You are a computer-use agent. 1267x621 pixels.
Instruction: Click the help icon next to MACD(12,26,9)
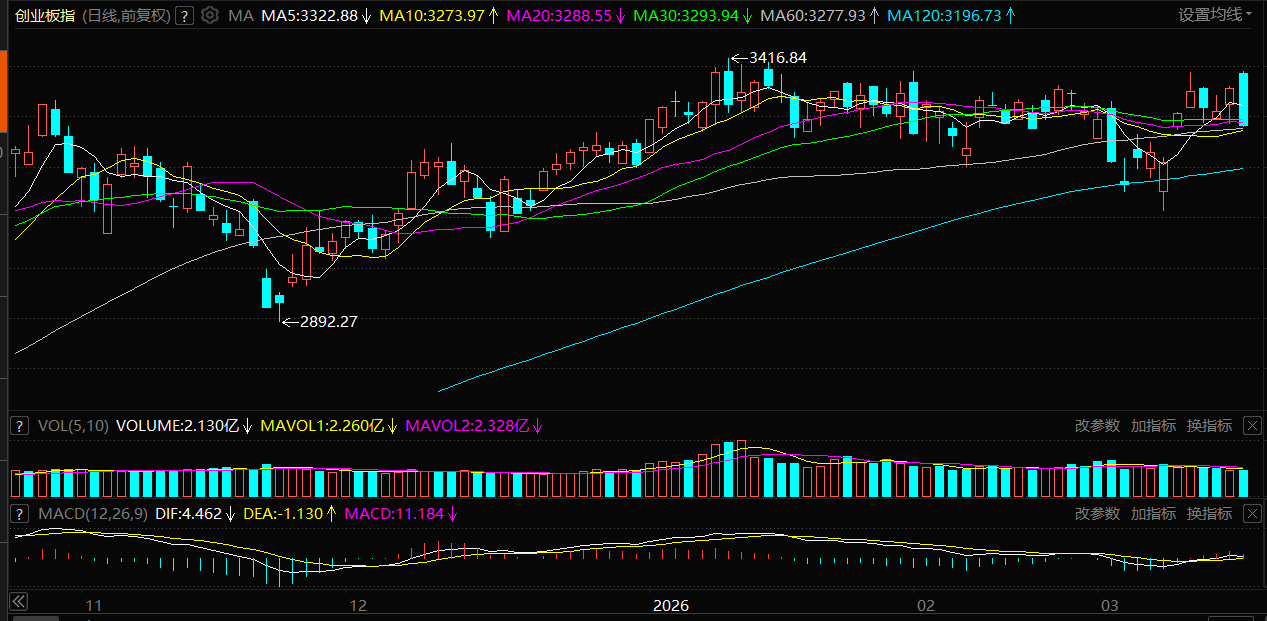(19, 514)
